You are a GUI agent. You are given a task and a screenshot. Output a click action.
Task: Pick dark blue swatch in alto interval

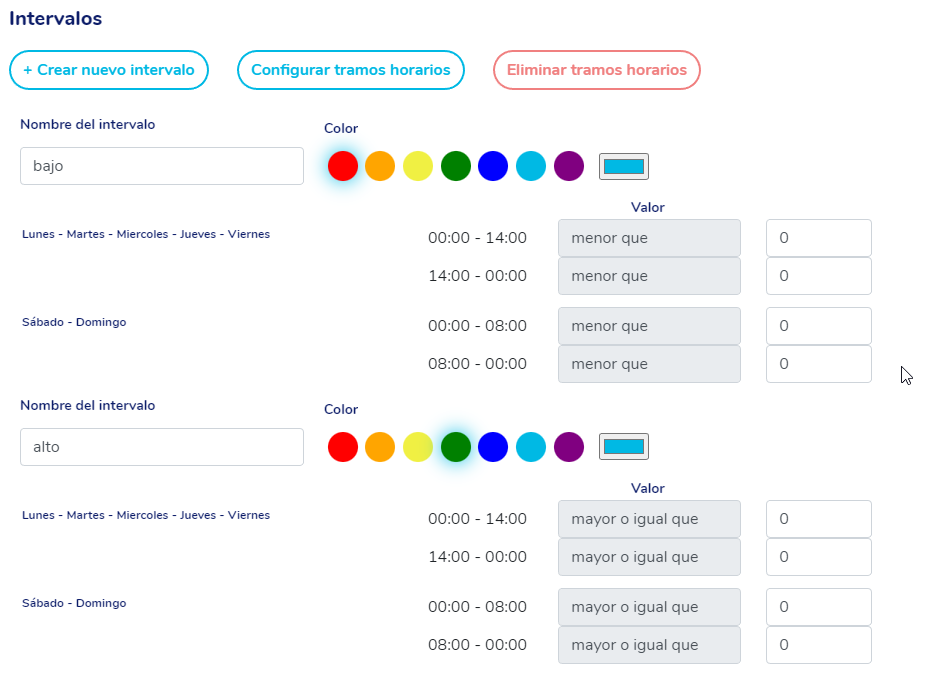[x=493, y=447]
